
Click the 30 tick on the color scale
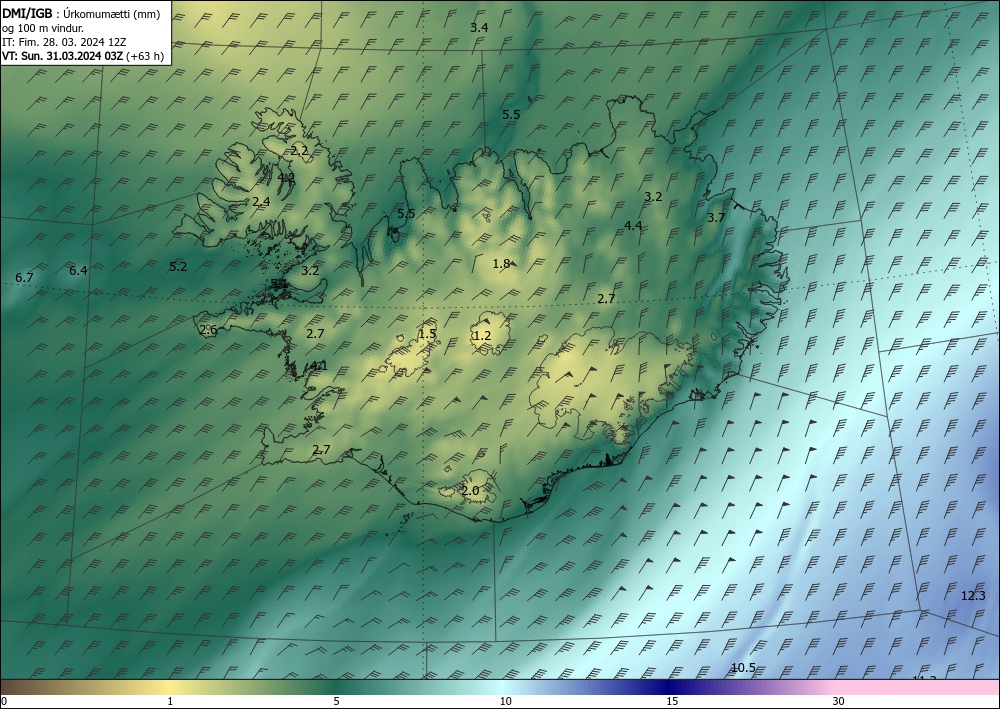(x=839, y=701)
